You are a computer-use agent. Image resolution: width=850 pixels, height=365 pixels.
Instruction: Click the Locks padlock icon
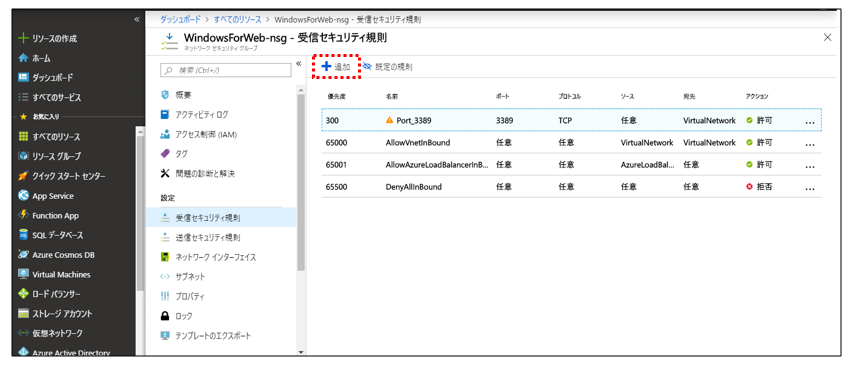coord(165,316)
